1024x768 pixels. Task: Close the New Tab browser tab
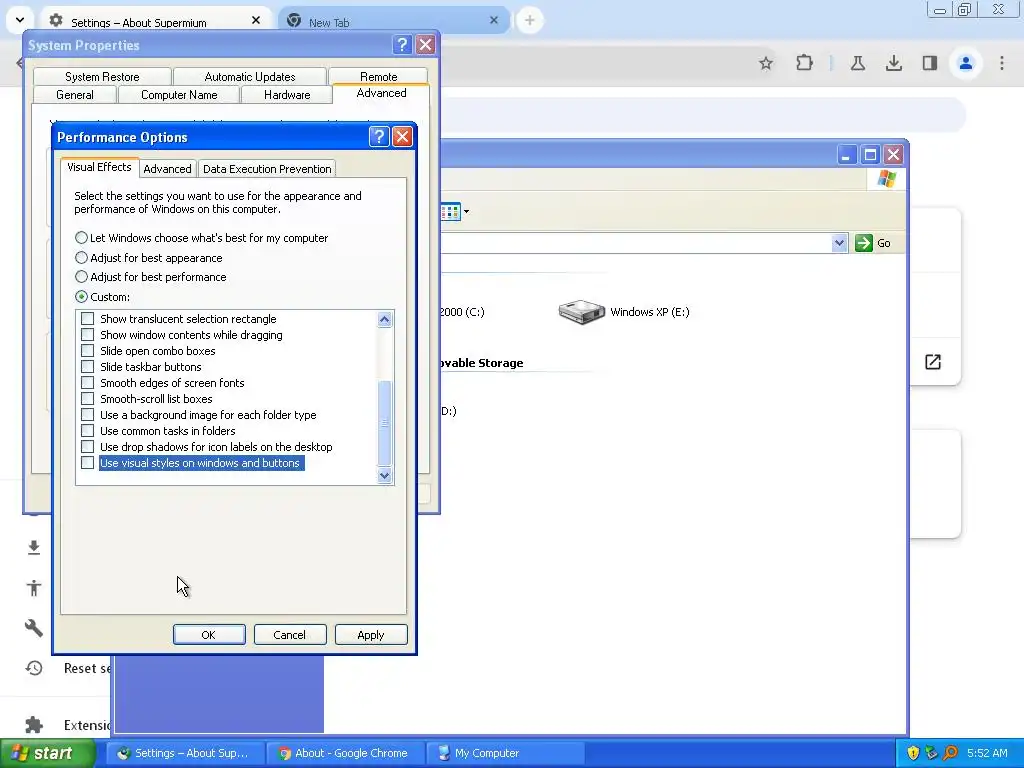(494, 20)
